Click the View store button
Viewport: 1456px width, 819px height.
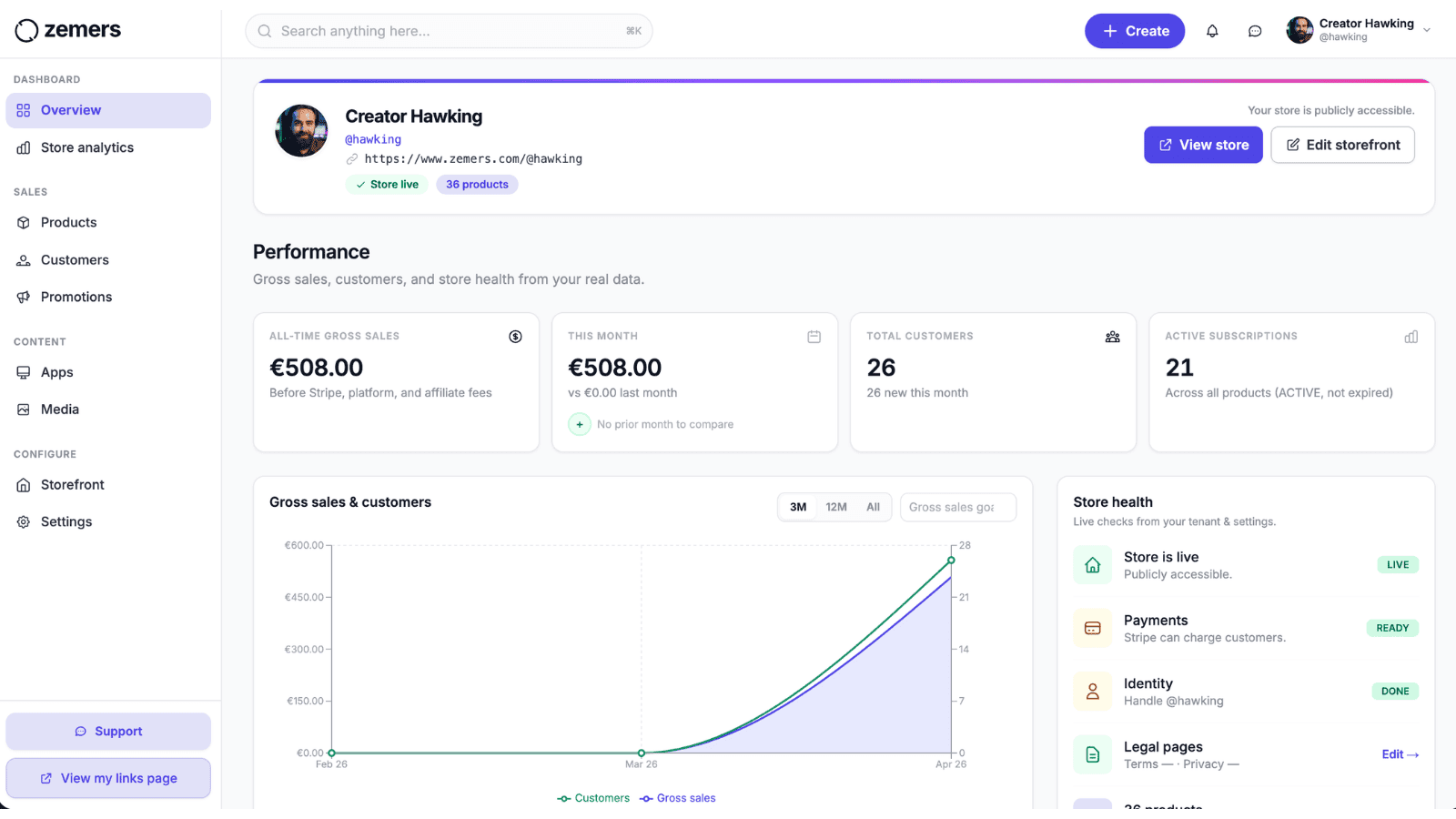tap(1203, 145)
